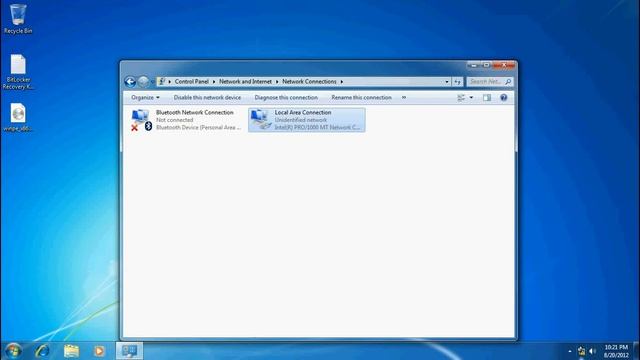Open the Windows Start menu orb
640x360 pixels.
pos(13,351)
